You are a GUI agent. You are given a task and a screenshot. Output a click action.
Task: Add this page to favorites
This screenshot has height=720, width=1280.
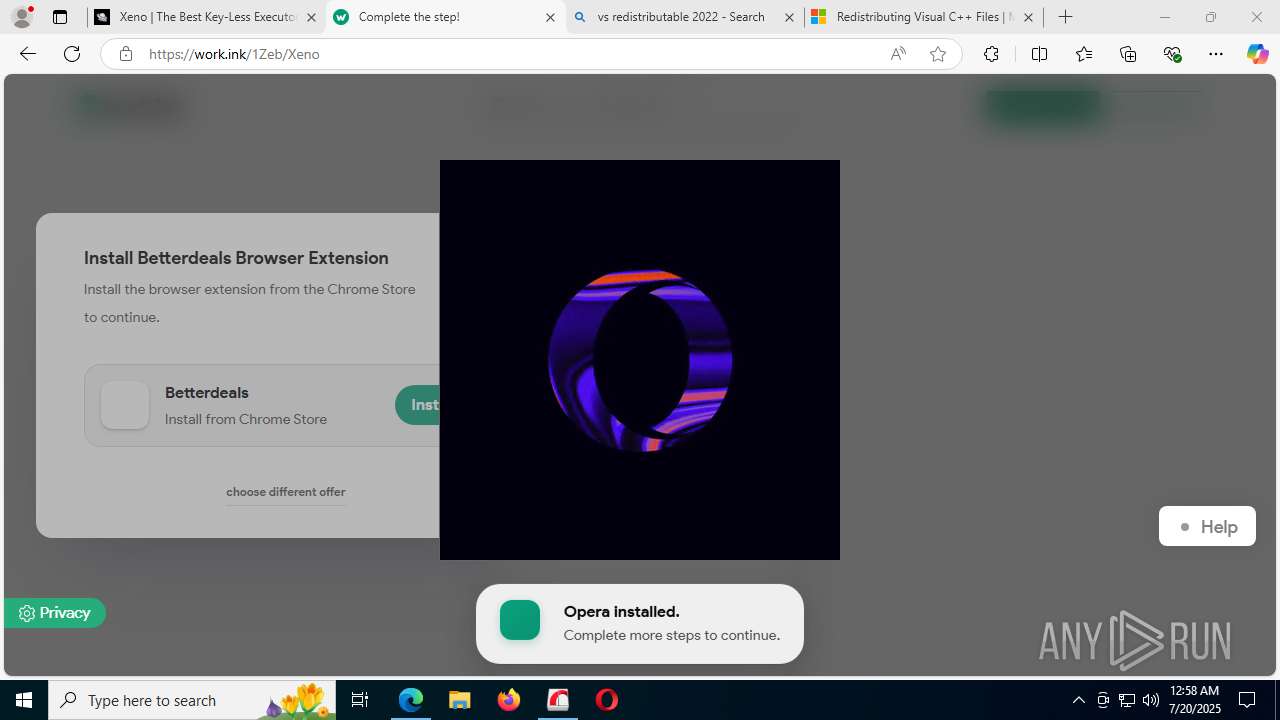tap(938, 54)
